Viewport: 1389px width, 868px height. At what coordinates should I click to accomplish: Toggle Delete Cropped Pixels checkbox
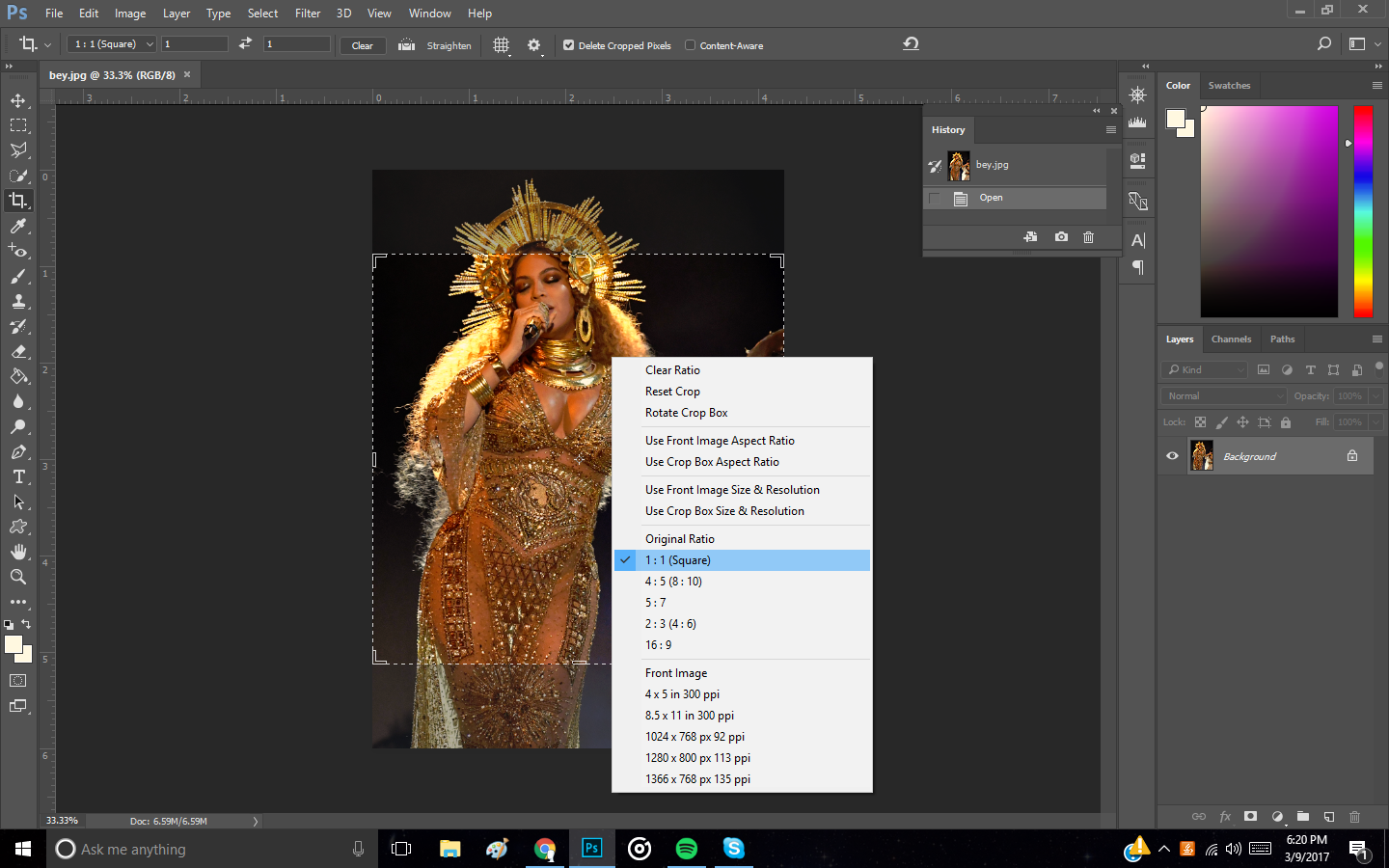[568, 45]
